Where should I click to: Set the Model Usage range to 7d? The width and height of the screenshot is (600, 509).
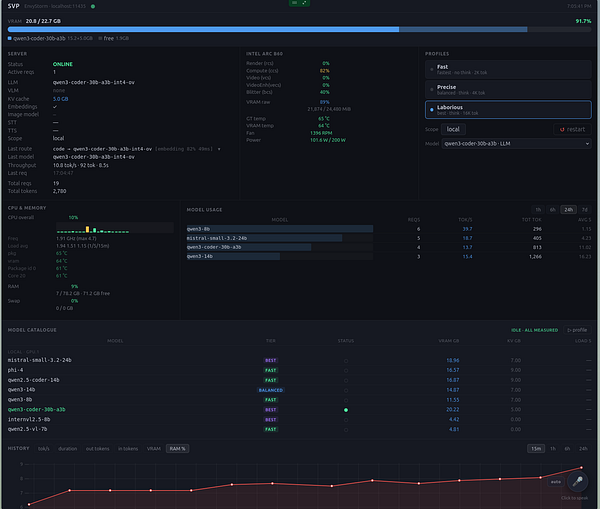[x=585, y=210]
